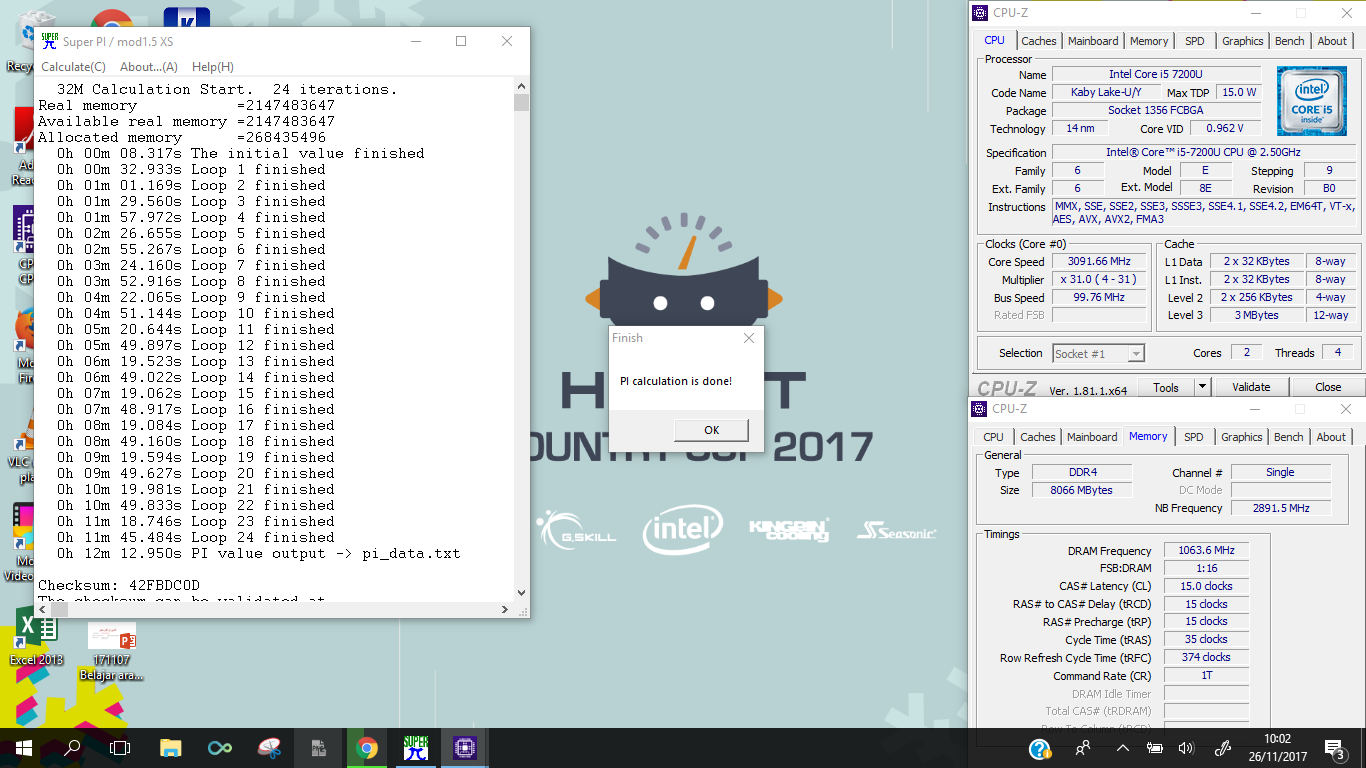1366x768 pixels.
Task: Open volume speaker icon
Action: [x=1186, y=748]
